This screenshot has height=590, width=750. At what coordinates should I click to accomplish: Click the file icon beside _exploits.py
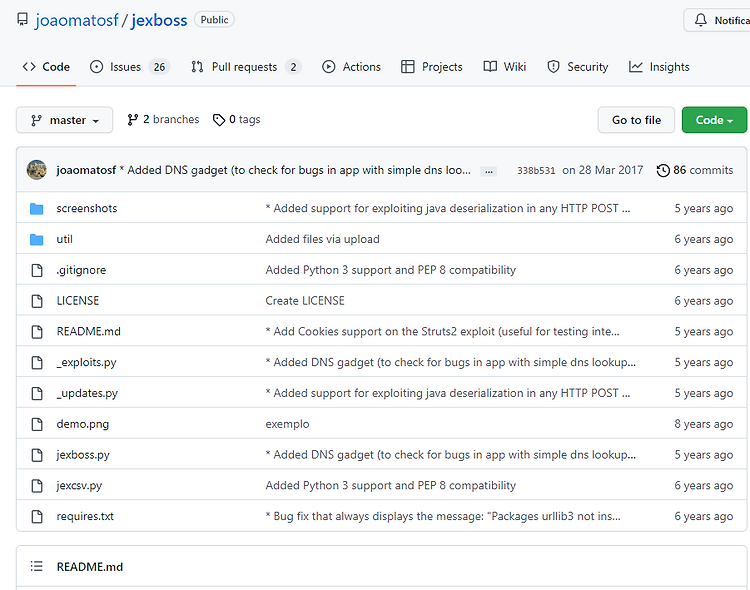tap(37, 363)
